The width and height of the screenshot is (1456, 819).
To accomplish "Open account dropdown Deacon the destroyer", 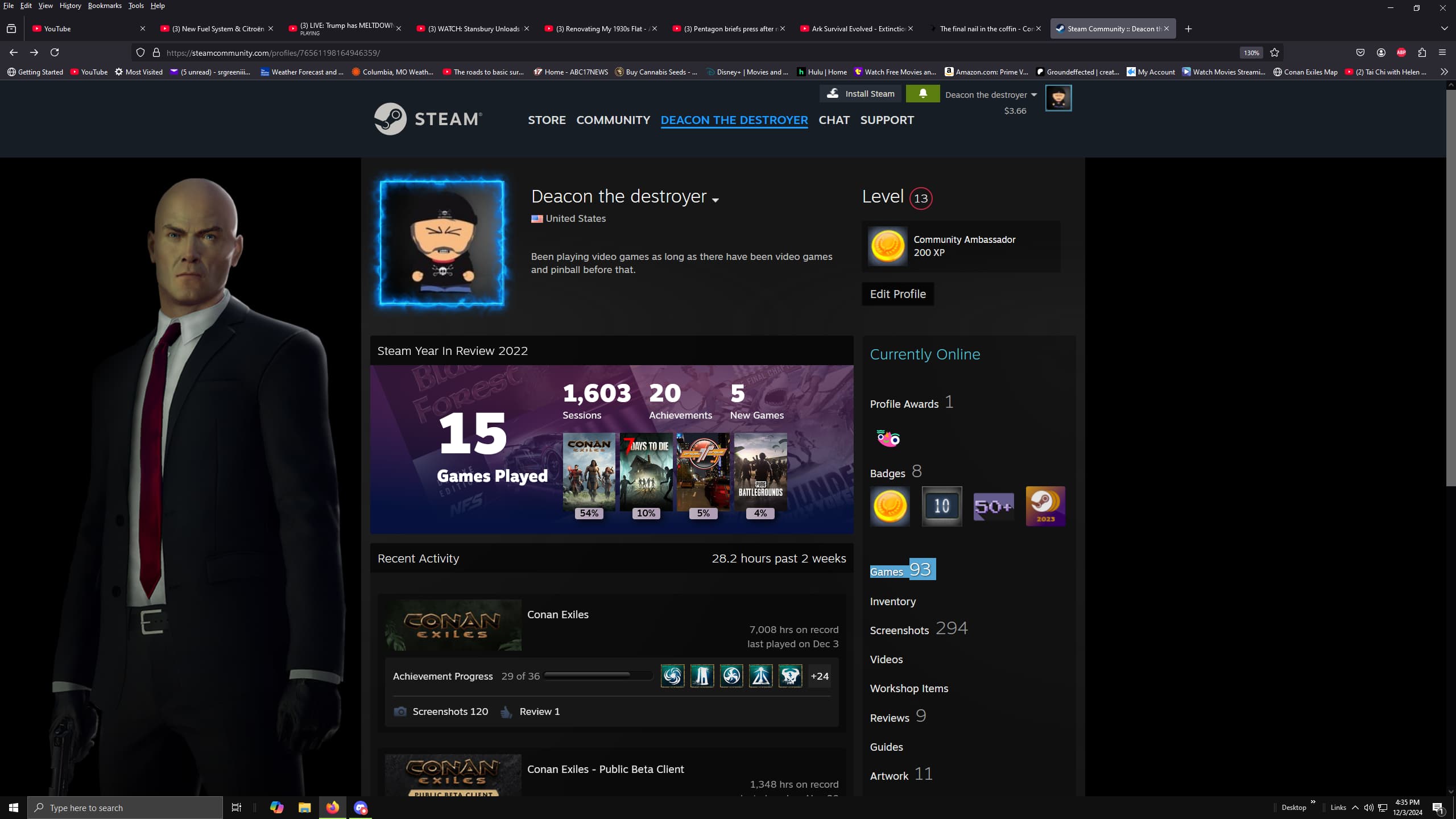I will coord(991,94).
